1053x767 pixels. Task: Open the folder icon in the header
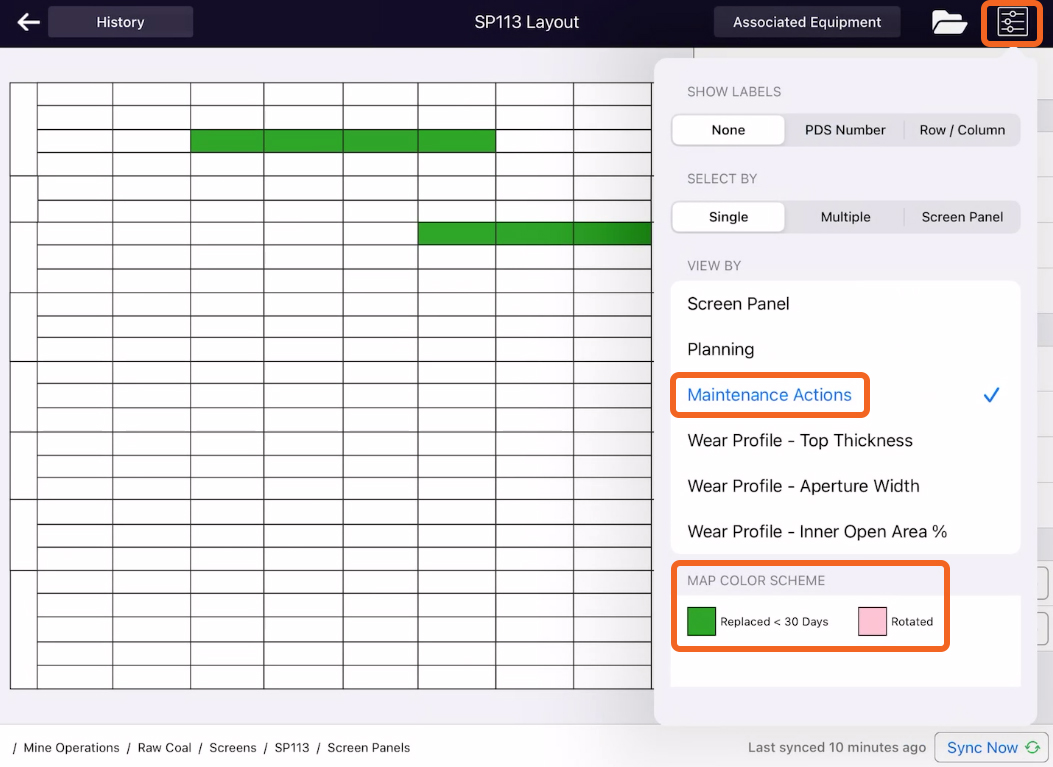pyautogui.click(x=949, y=22)
